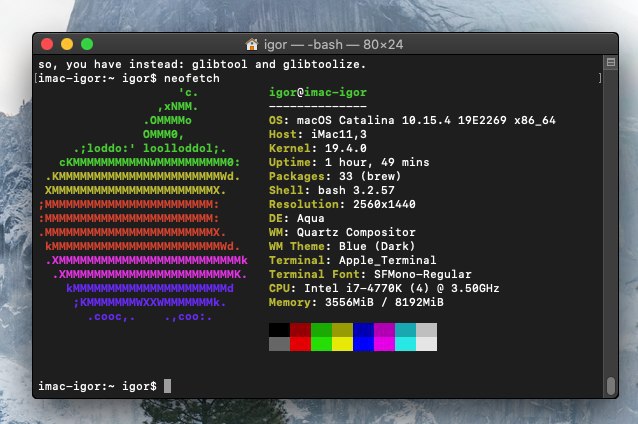Click the bright cyan color block

406,344
